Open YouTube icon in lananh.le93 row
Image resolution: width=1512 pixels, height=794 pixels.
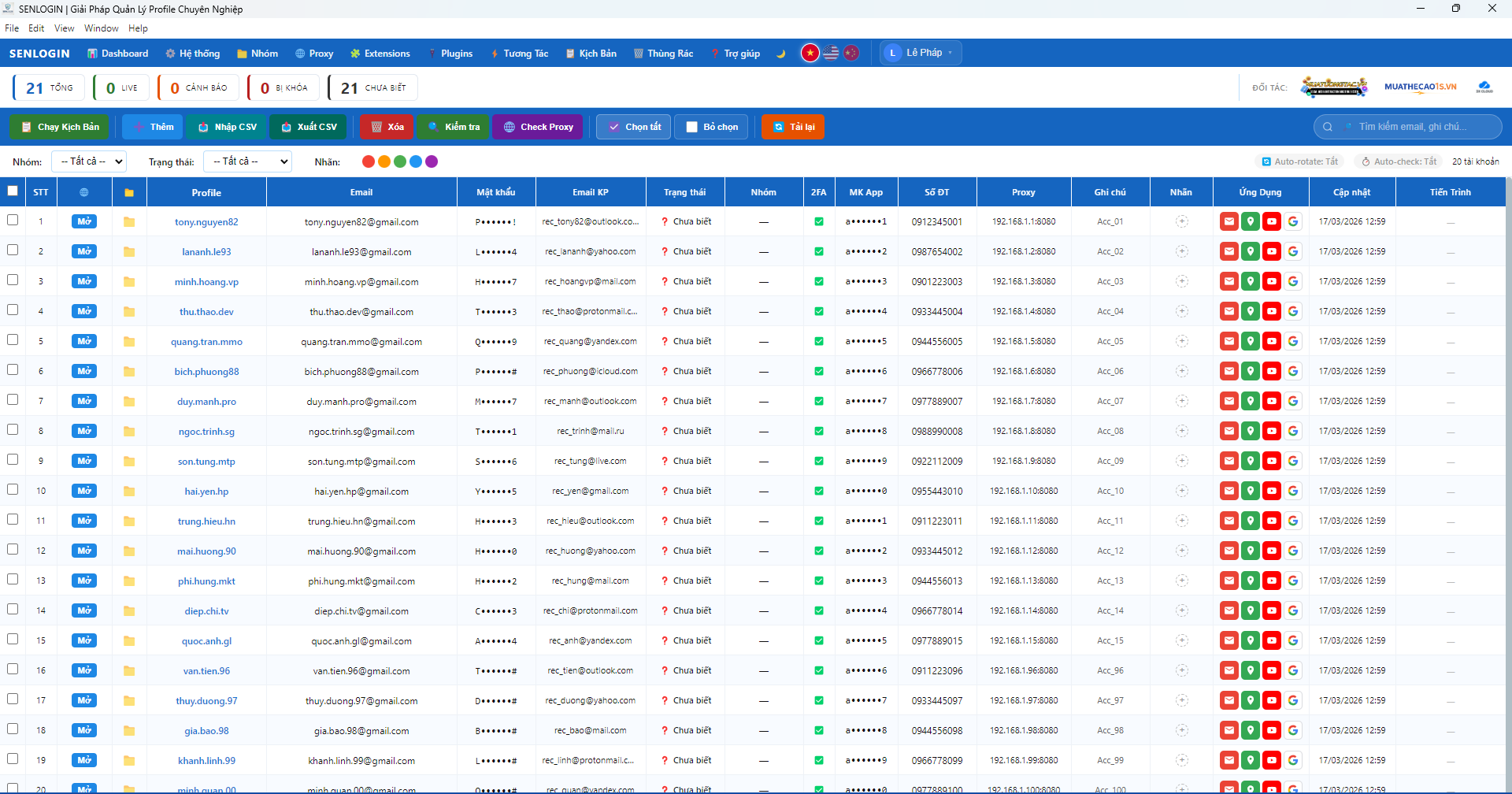click(x=1271, y=252)
